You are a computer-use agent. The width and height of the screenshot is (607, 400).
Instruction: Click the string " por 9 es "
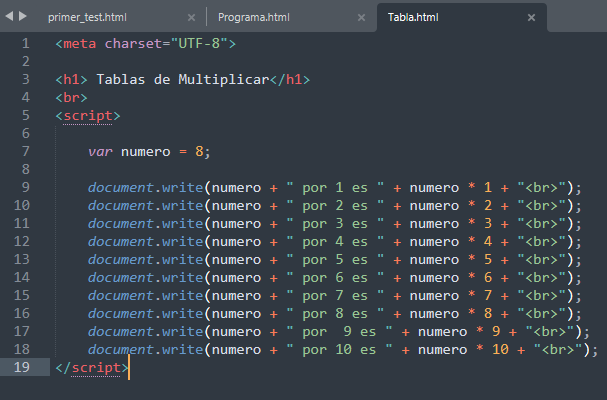[340, 331]
